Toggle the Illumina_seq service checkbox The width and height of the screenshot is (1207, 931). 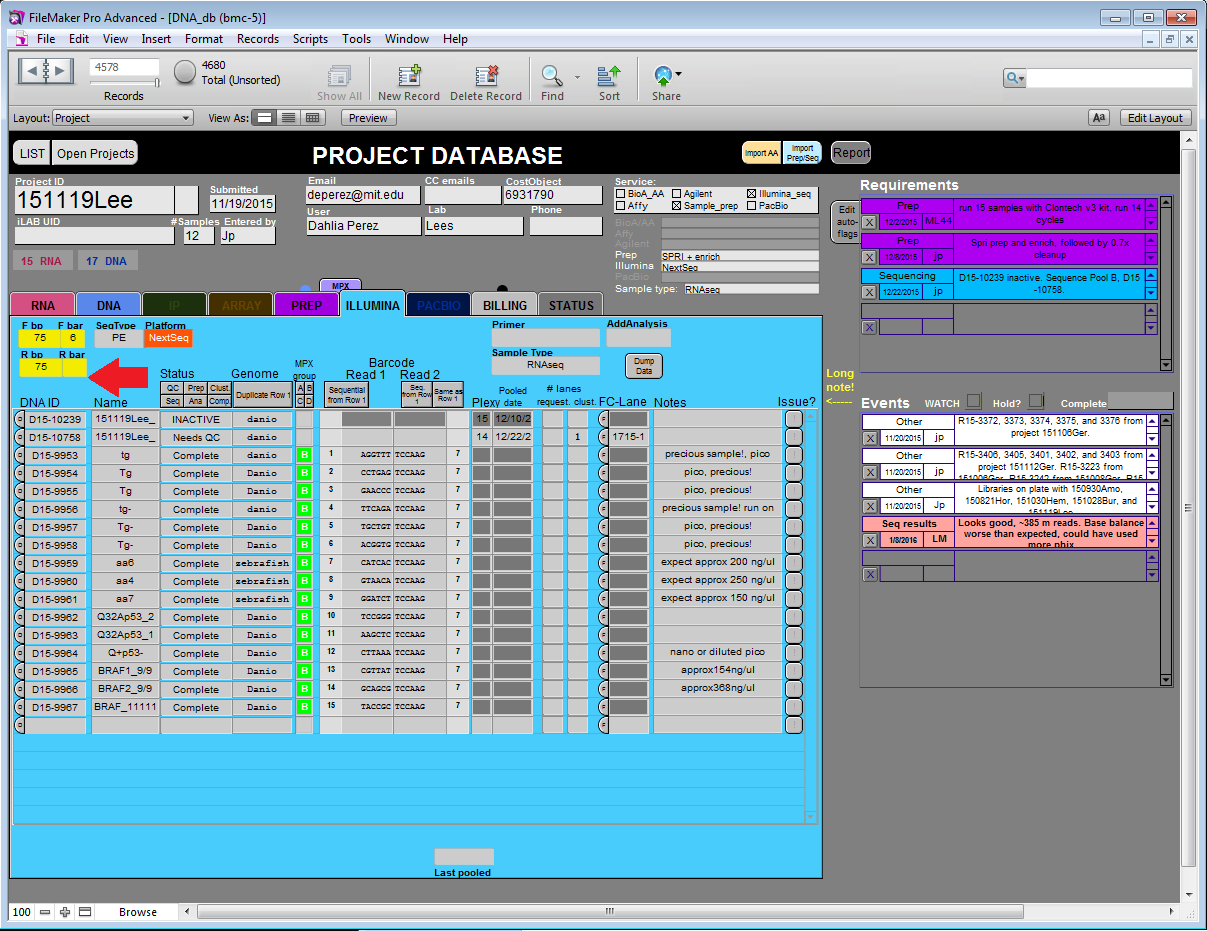tap(752, 194)
